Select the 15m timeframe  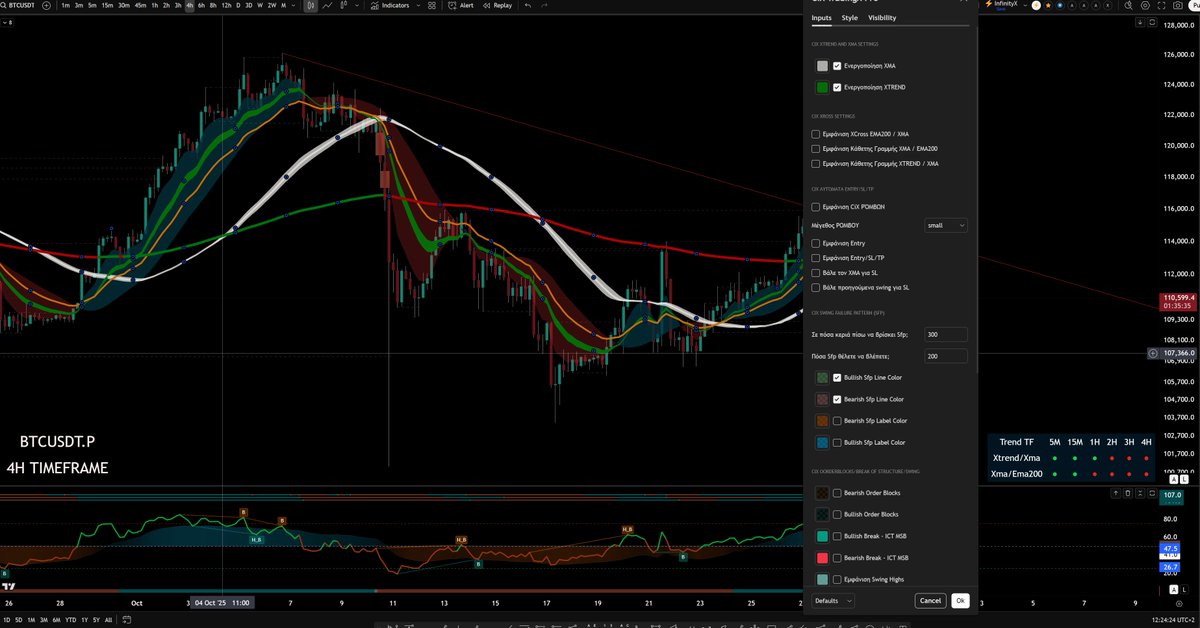pos(108,6)
